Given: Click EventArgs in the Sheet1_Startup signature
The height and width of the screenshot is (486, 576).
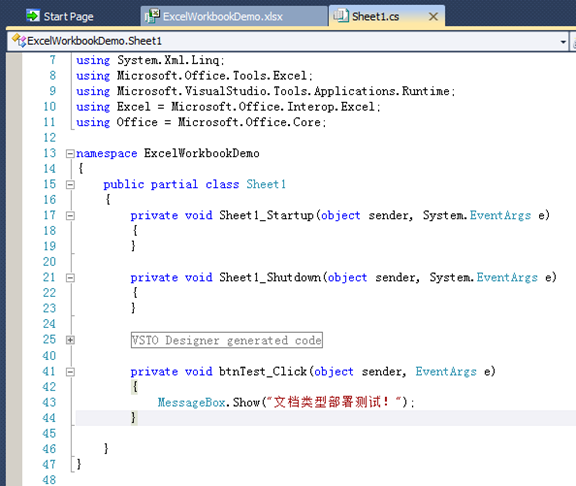Looking at the screenshot, I should (x=500, y=215).
